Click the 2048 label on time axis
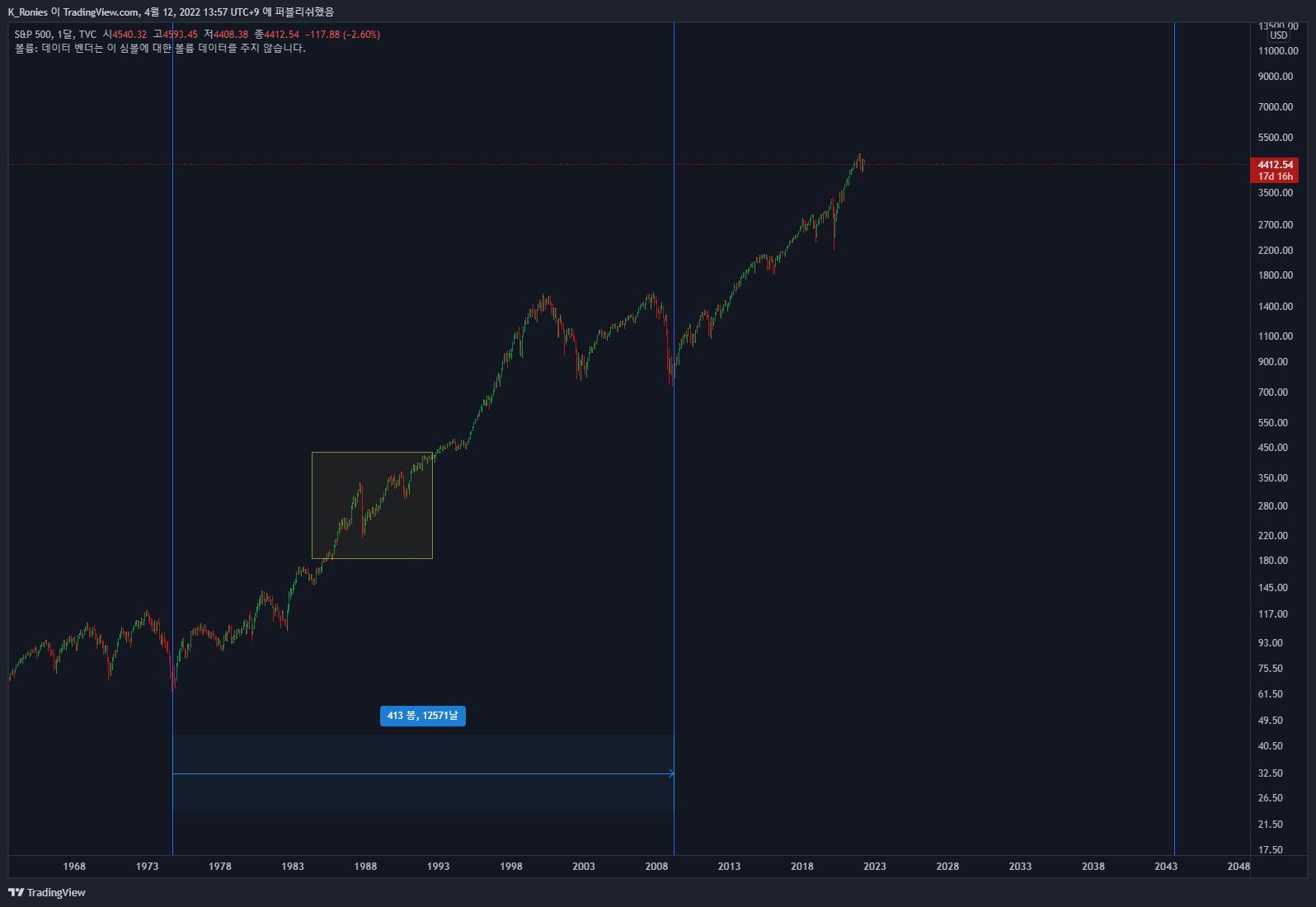The width and height of the screenshot is (1316, 907). coord(1238,867)
